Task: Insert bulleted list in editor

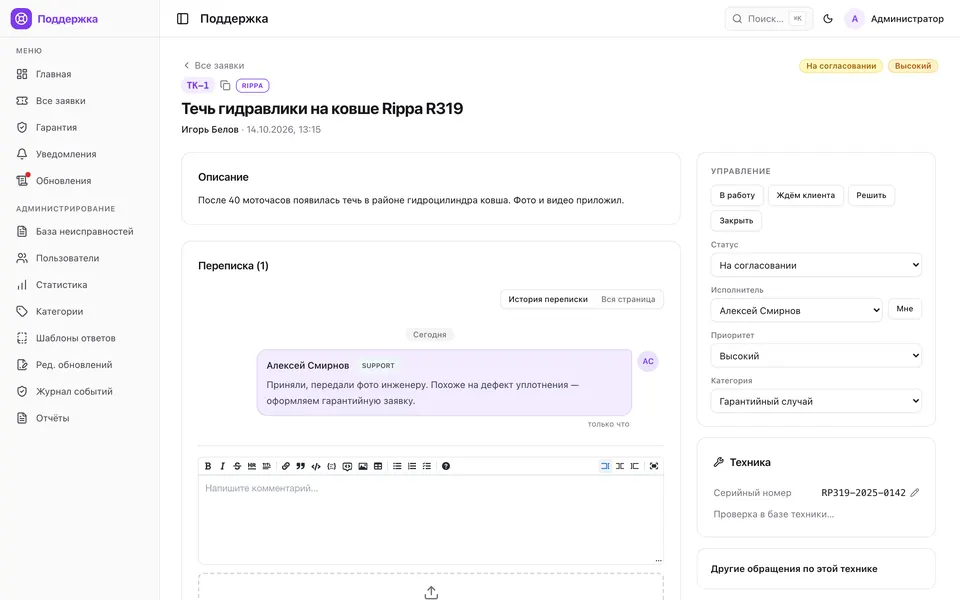Action: [x=397, y=466]
